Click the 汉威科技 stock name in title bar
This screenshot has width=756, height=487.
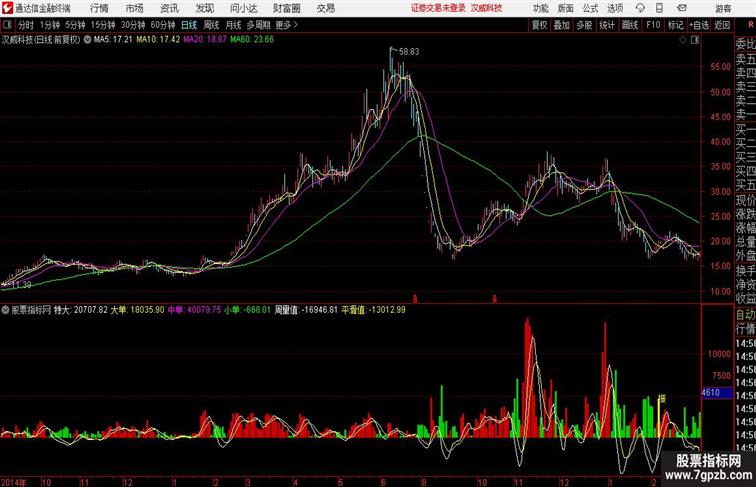(486, 8)
